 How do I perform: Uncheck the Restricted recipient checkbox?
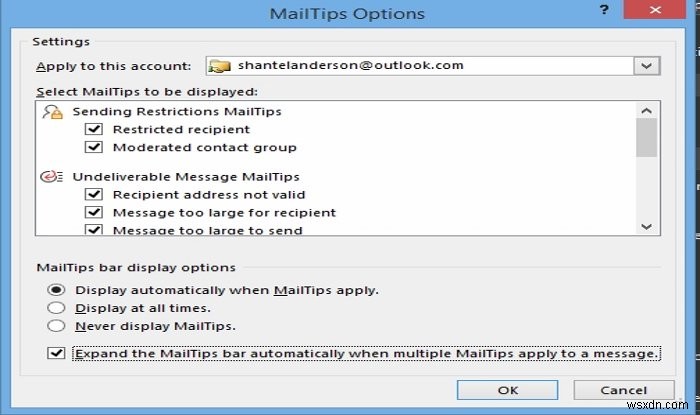[94, 129]
